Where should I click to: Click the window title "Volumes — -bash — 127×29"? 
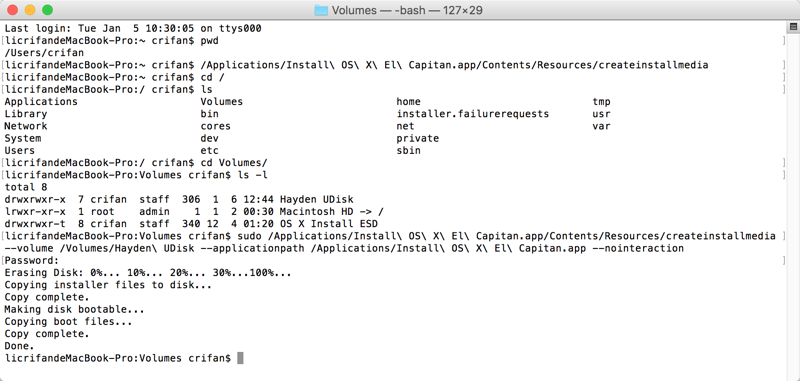coord(407,10)
